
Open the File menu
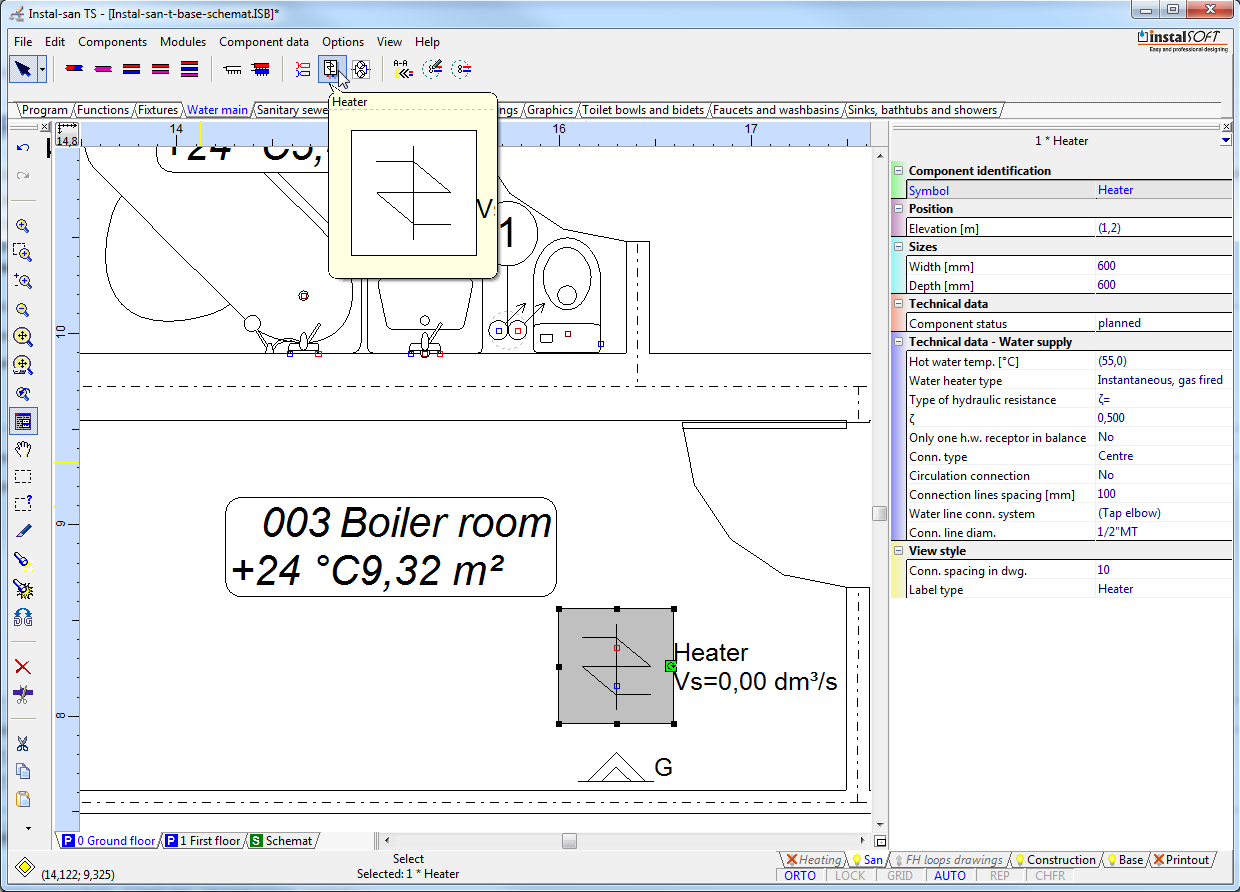pyautogui.click(x=23, y=42)
